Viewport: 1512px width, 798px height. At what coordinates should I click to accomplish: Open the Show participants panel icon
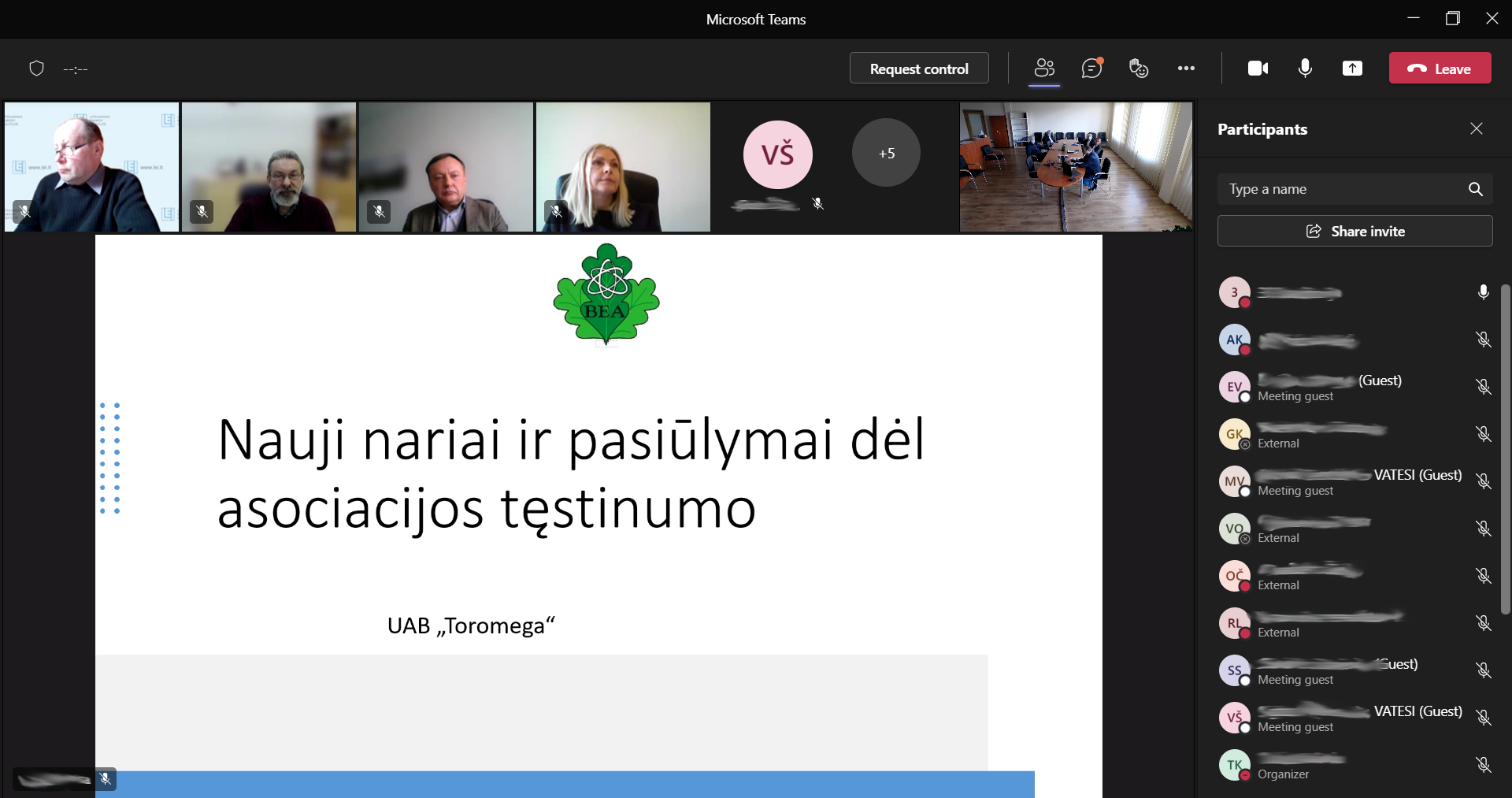(x=1044, y=69)
